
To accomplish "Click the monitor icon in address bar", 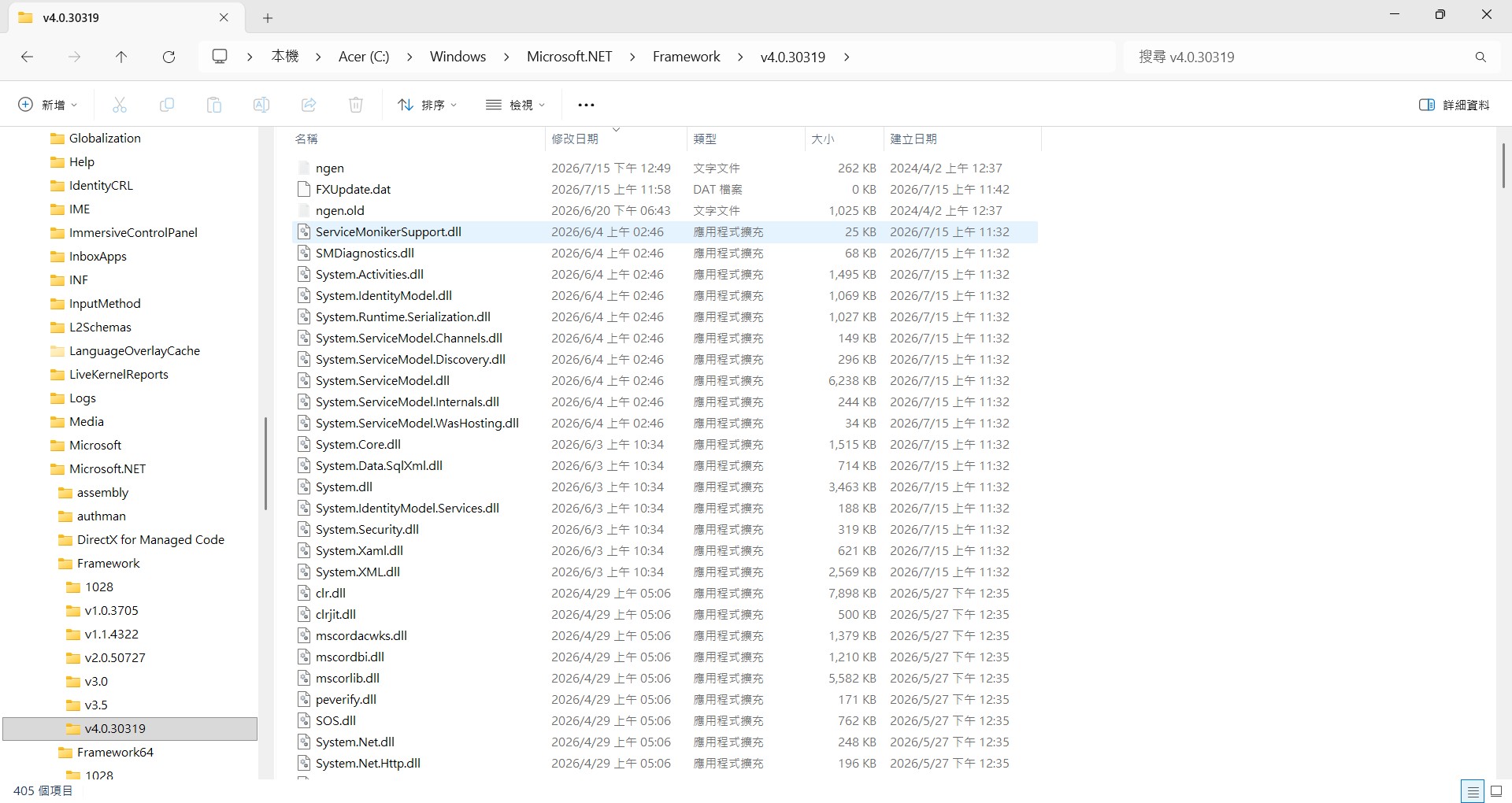I will click(x=220, y=57).
